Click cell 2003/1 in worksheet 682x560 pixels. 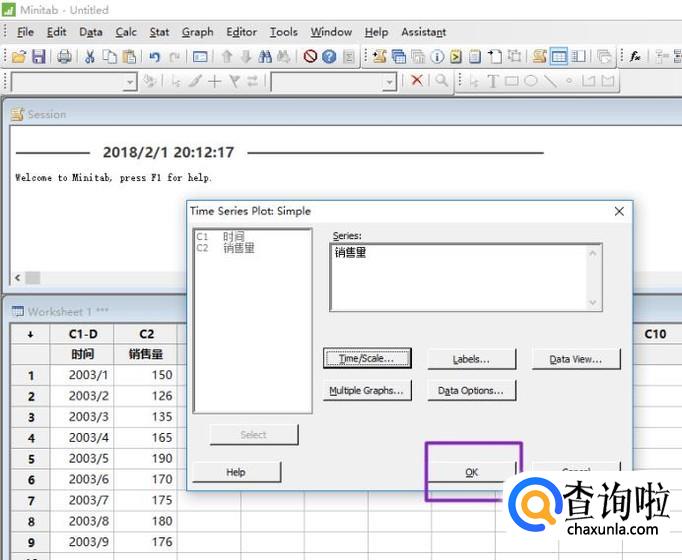click(83, 375)
